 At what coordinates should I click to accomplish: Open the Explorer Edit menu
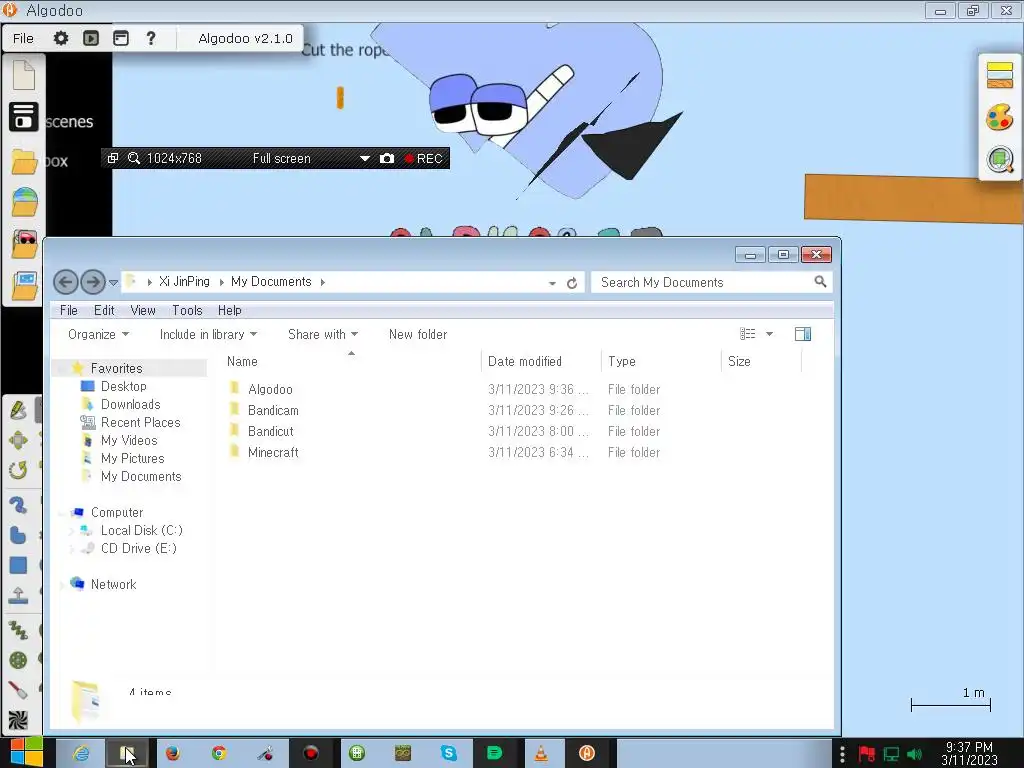coord(104,310)
